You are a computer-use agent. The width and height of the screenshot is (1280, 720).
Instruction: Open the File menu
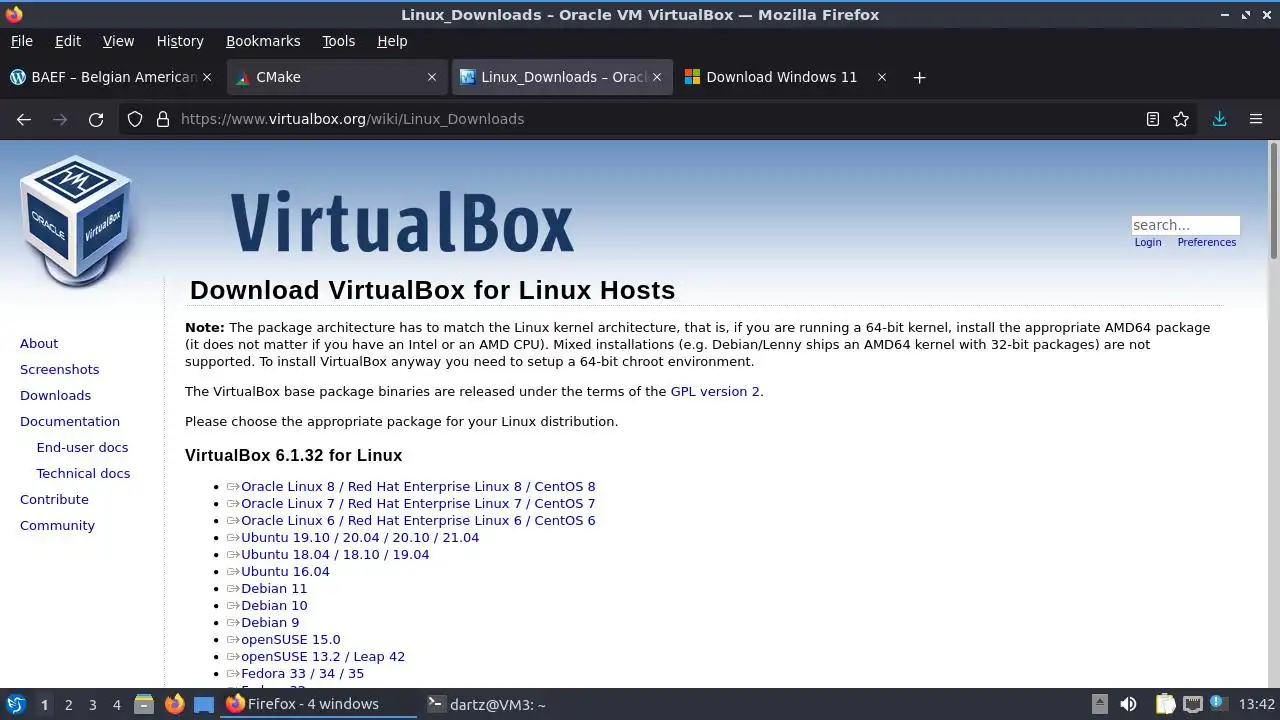(x=21, y=41)
